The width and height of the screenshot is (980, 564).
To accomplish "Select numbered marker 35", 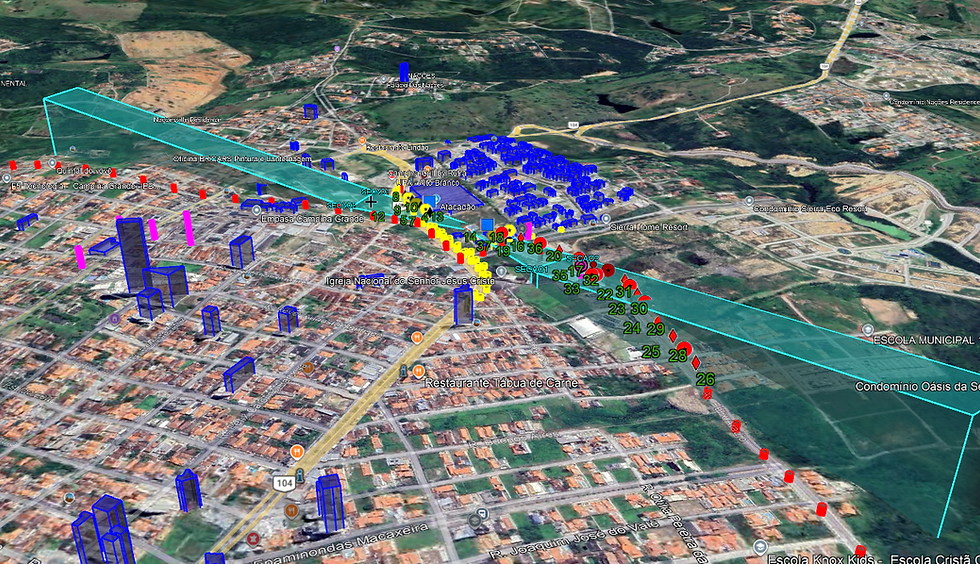I will tap(560, 276).
